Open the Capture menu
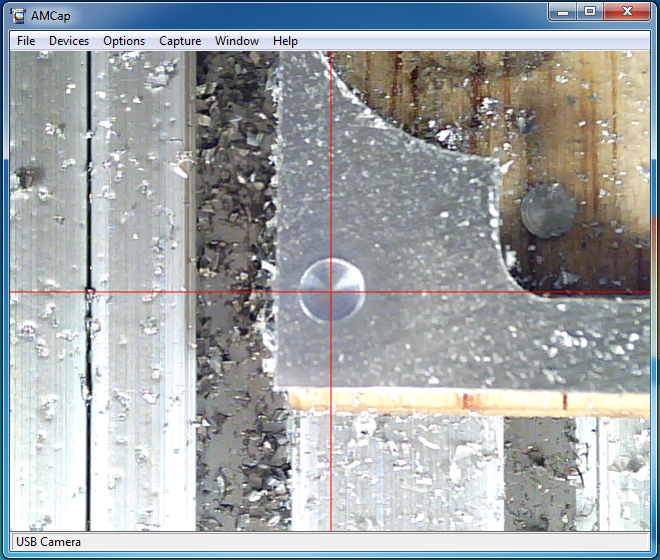Image resolution: width=660 pixels, height=560 pixels. click(x=180, y=41)
